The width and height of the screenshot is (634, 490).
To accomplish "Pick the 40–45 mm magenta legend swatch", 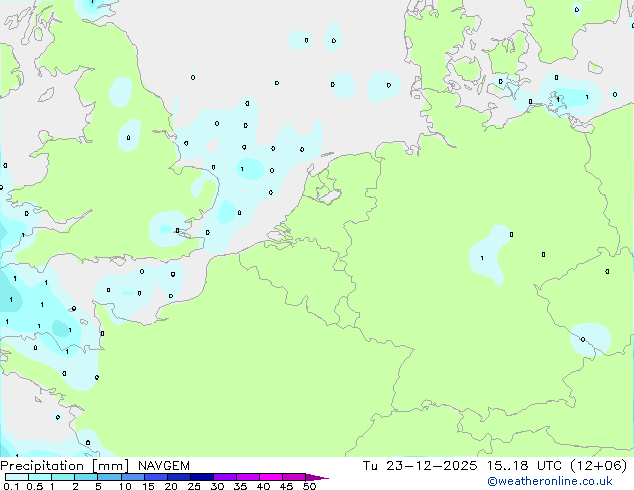I will (x=271, y=477).
